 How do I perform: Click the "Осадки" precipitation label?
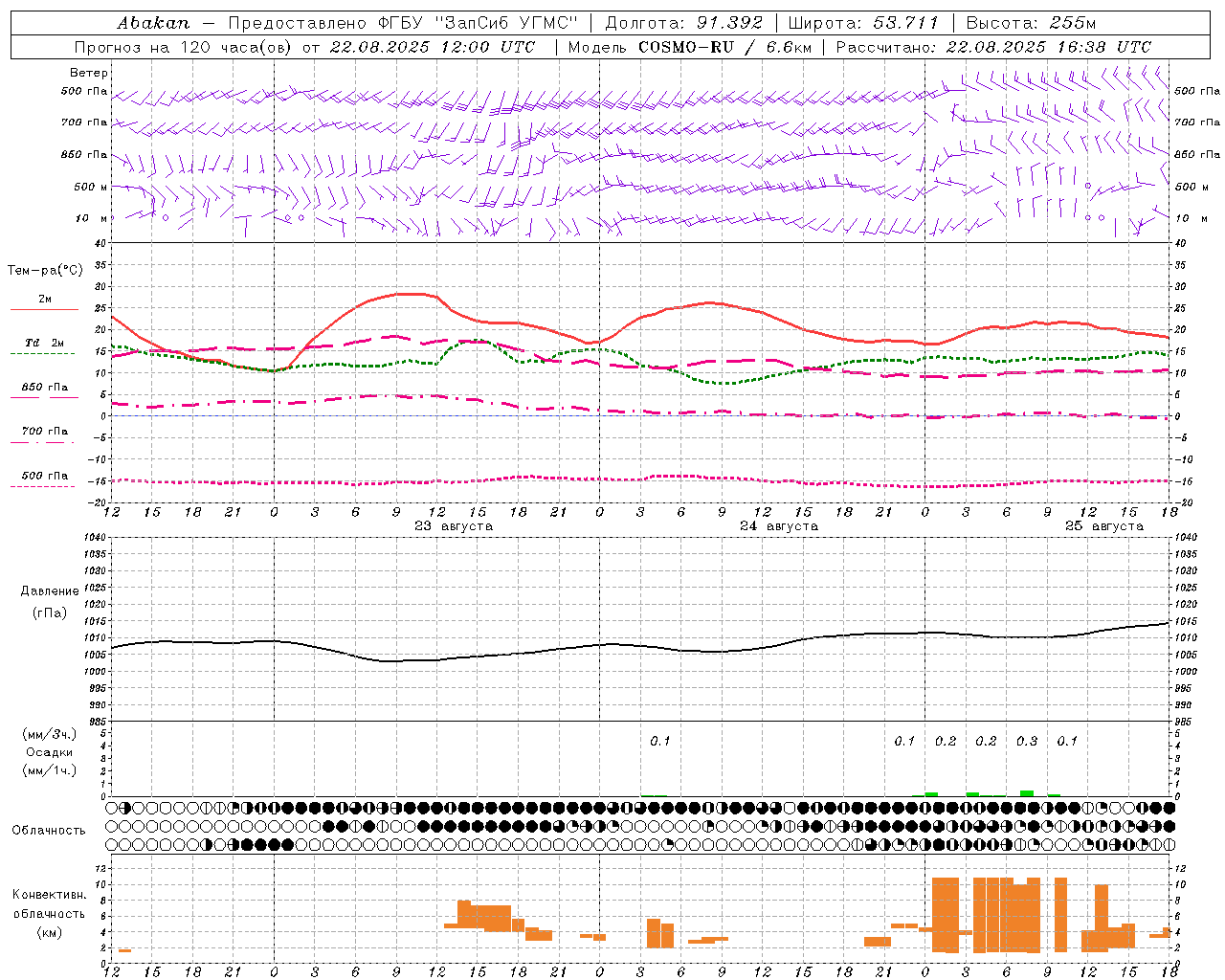50,752
